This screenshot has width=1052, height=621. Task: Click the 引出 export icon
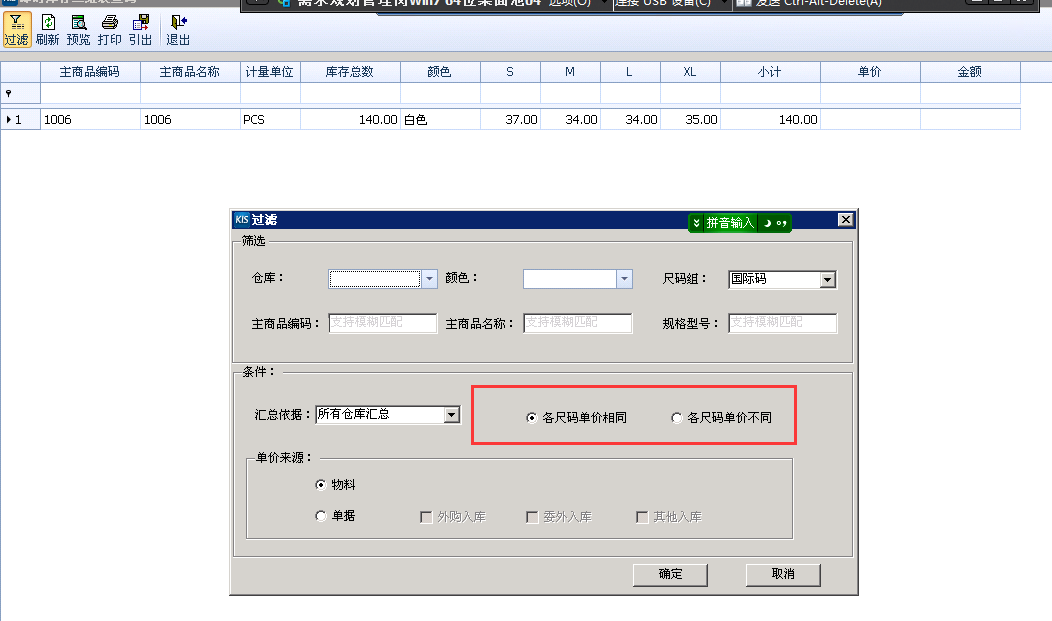pos(140,30)
